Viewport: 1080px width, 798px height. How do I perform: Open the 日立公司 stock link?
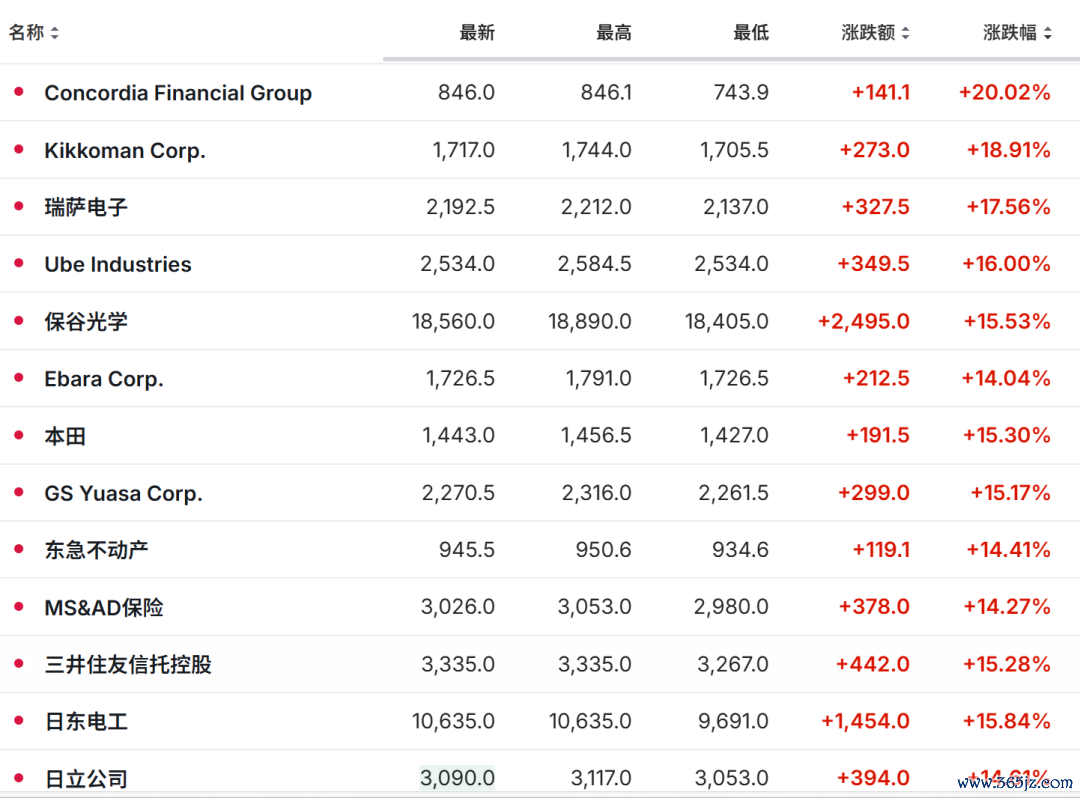tap(86, 779)
